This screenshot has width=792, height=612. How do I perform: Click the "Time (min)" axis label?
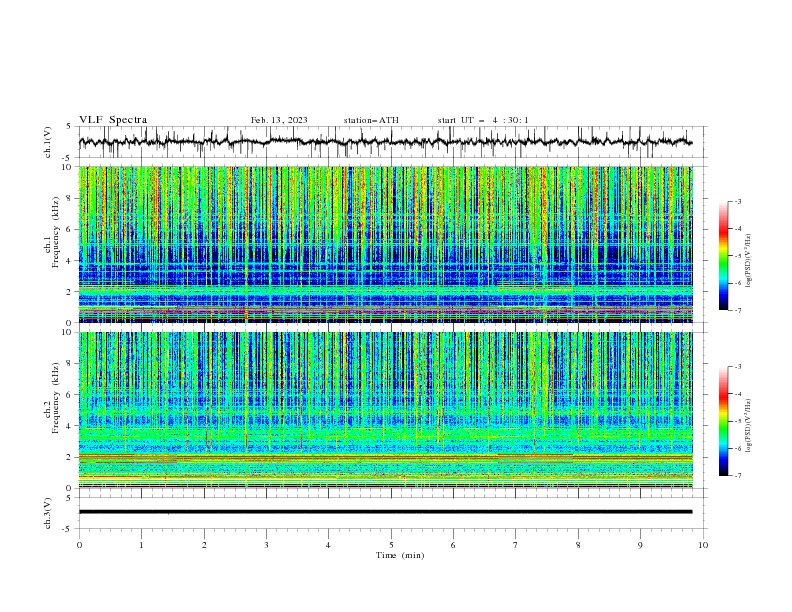tap(400, 555)
